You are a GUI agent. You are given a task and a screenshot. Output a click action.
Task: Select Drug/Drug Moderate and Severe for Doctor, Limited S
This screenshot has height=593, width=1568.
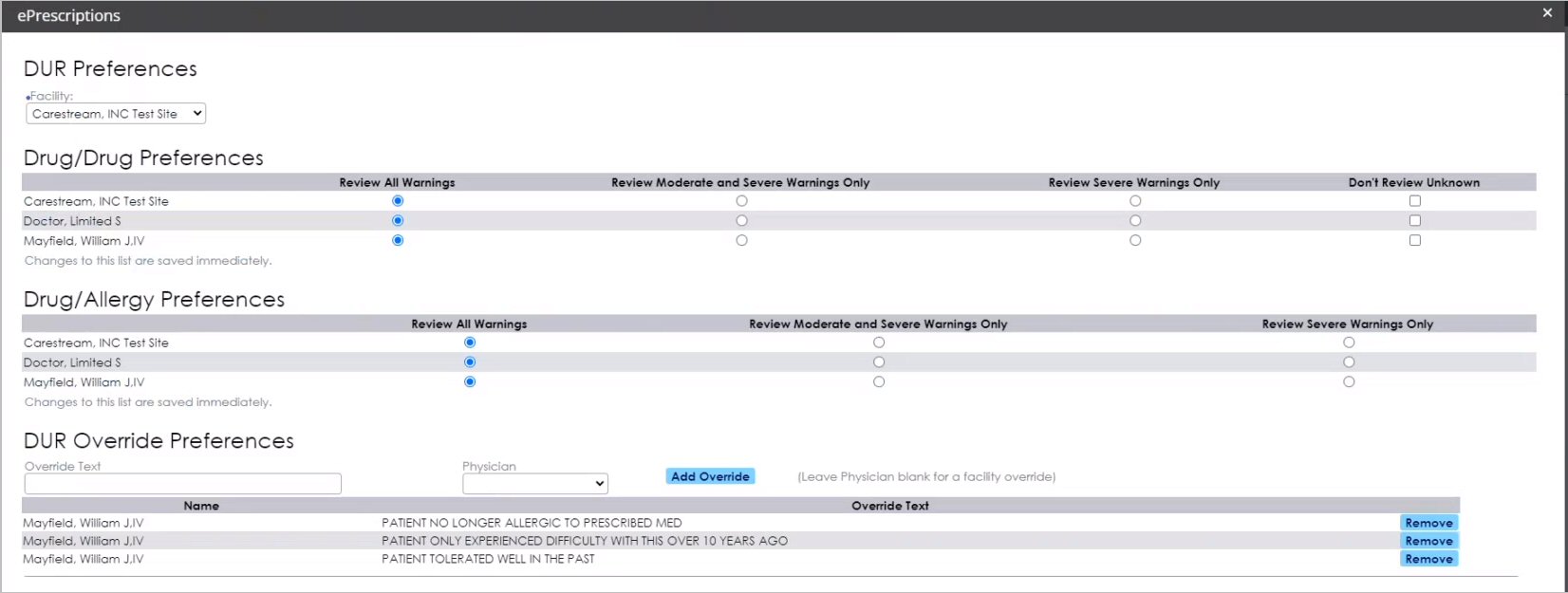(x=741, y=221)
